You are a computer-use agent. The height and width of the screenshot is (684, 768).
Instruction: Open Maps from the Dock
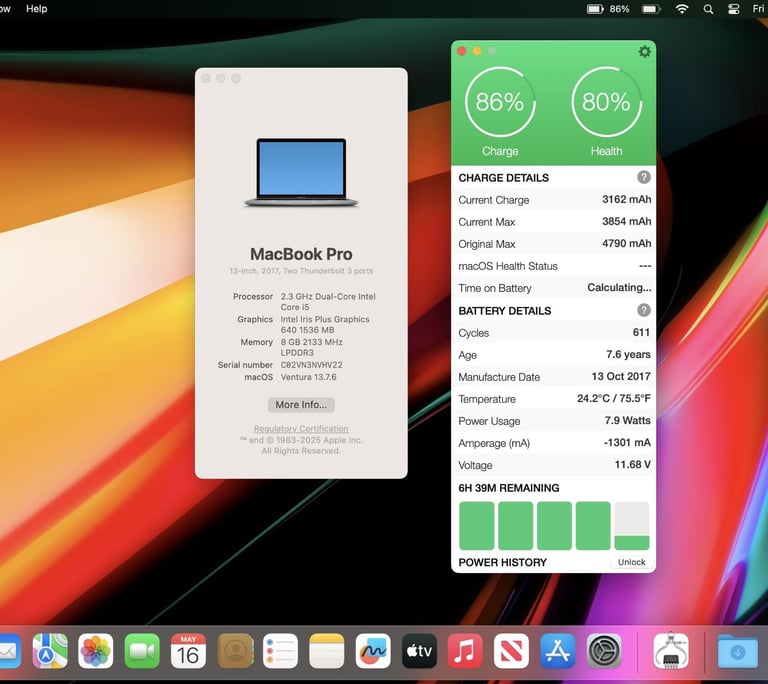[49, 651]
